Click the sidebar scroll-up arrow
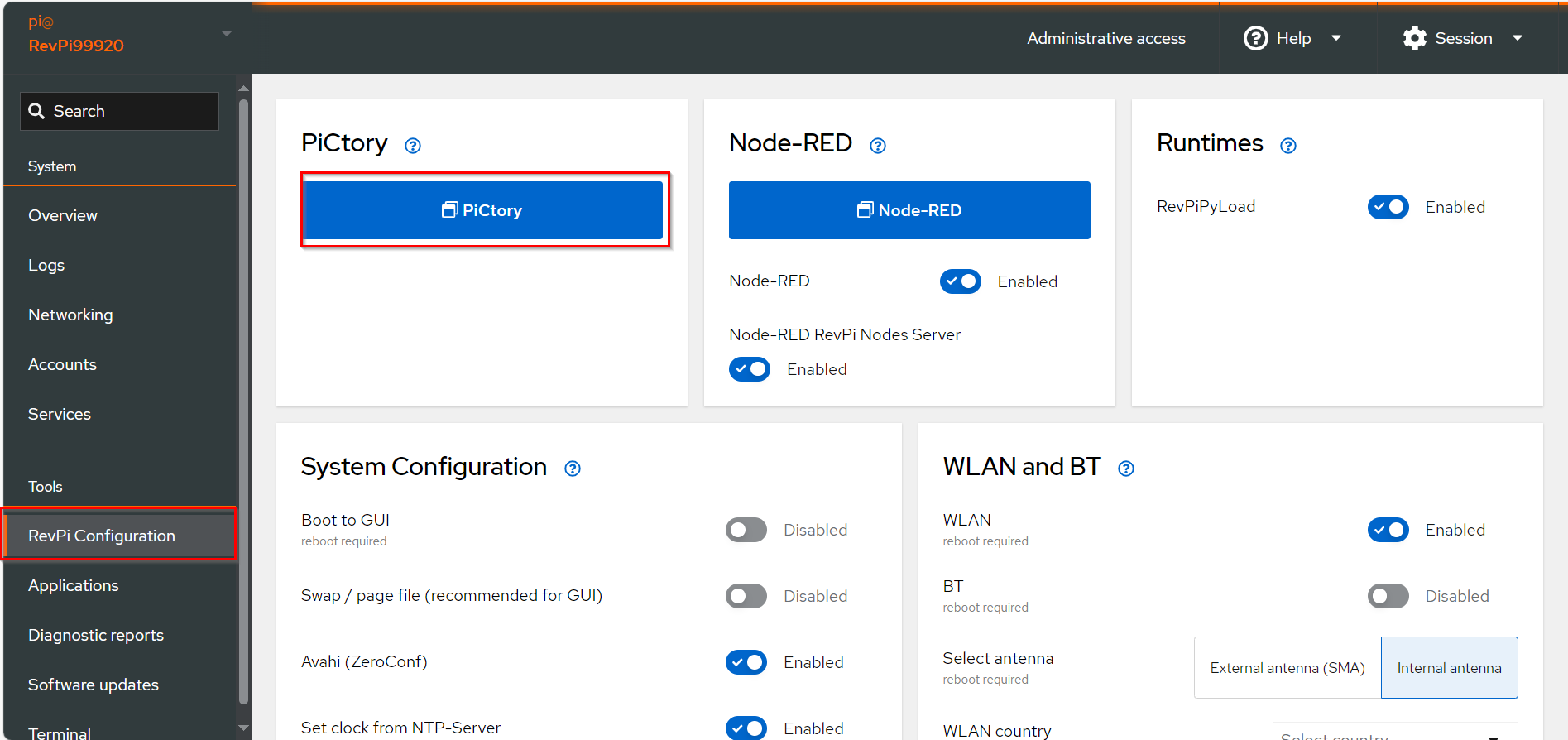1568x740 pixels. coord(243,87)
